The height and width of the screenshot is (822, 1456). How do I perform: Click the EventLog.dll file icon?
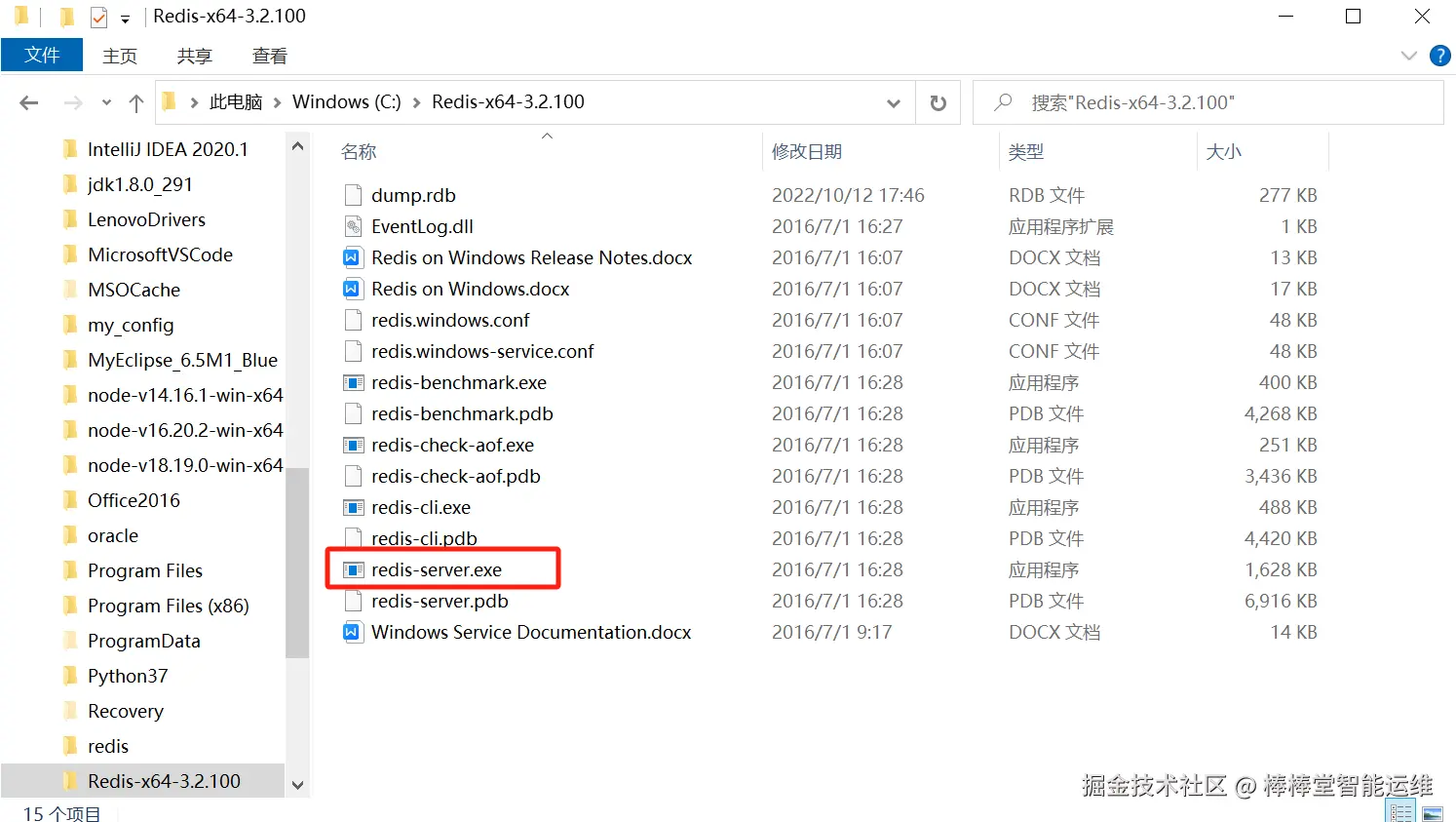(353, 226)
